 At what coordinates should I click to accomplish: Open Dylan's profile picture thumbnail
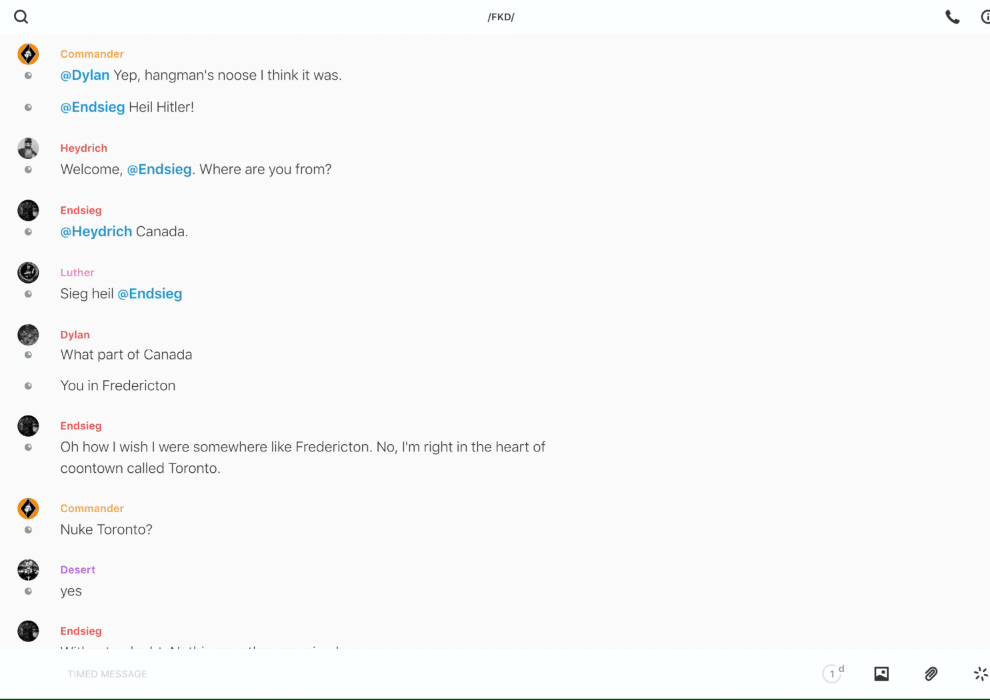(28, 335)
